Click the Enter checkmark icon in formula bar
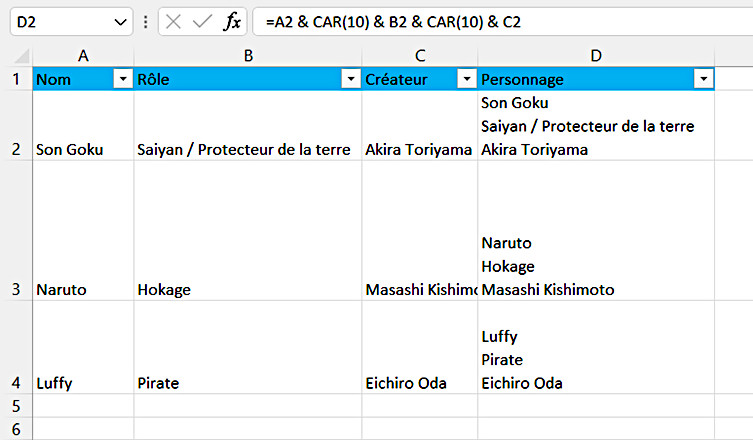Screen dimensions: 753x440 202,22
